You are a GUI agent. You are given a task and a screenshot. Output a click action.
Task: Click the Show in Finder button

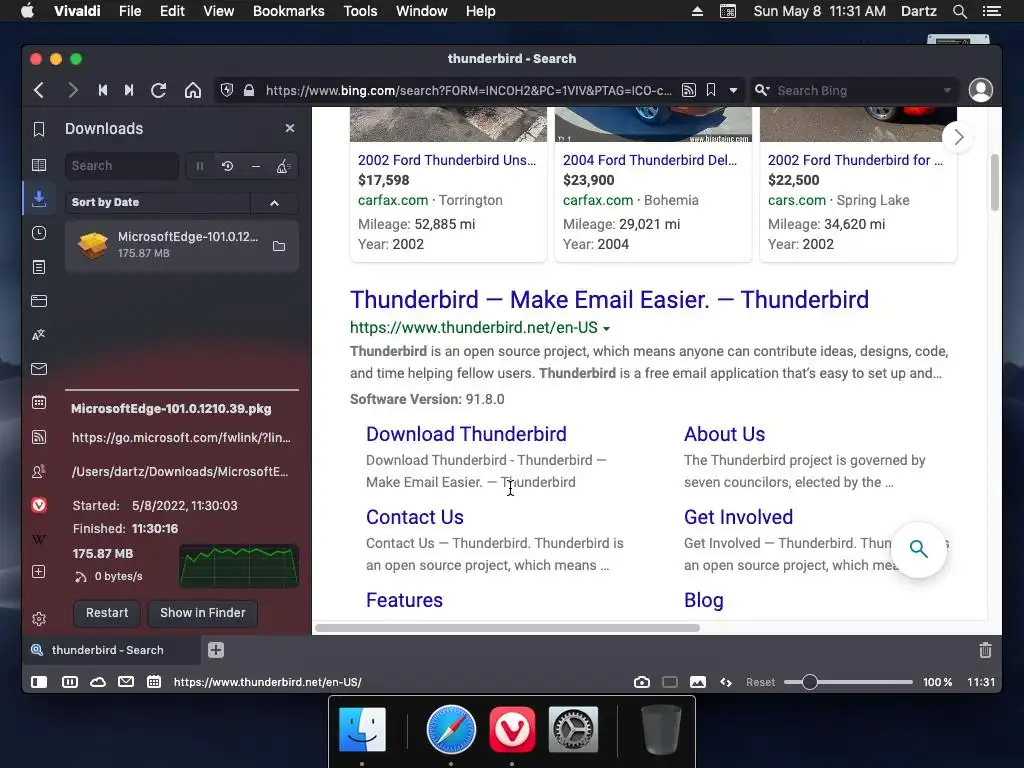coord(202,613)
